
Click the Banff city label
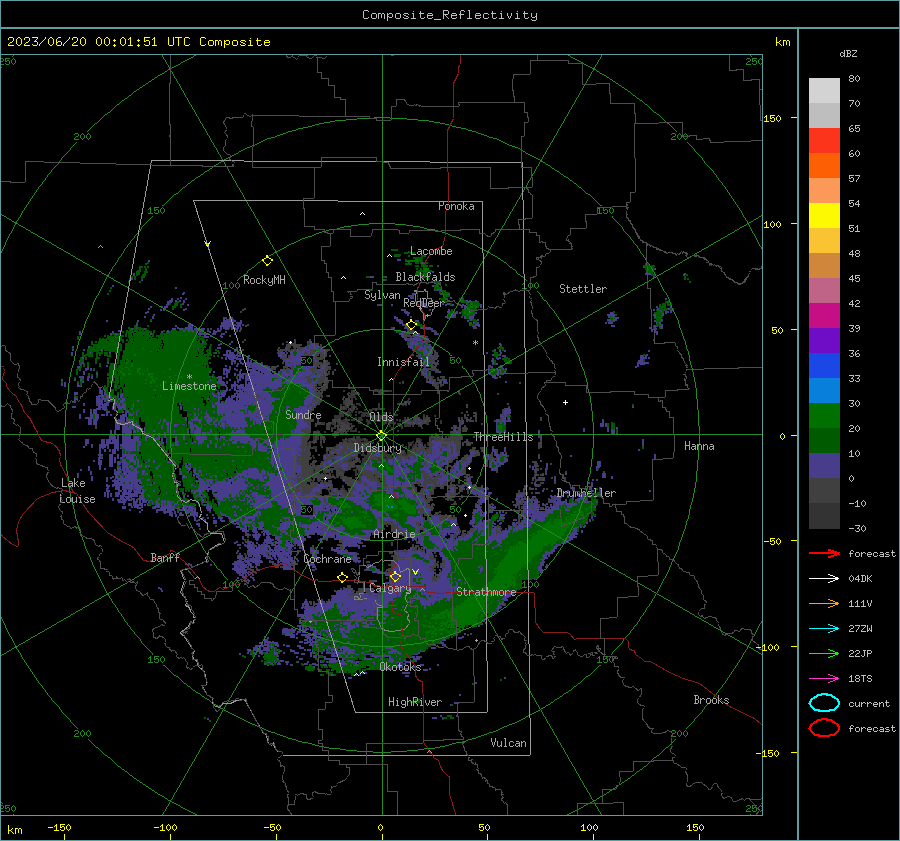coord(165,557)
